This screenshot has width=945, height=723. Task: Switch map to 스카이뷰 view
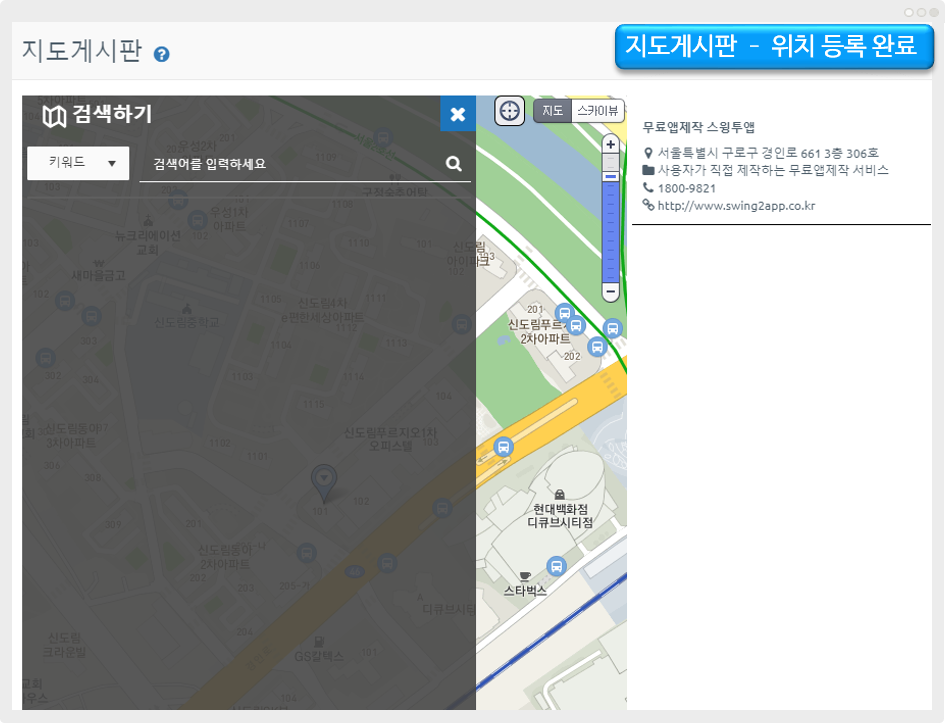click(598, 110)
